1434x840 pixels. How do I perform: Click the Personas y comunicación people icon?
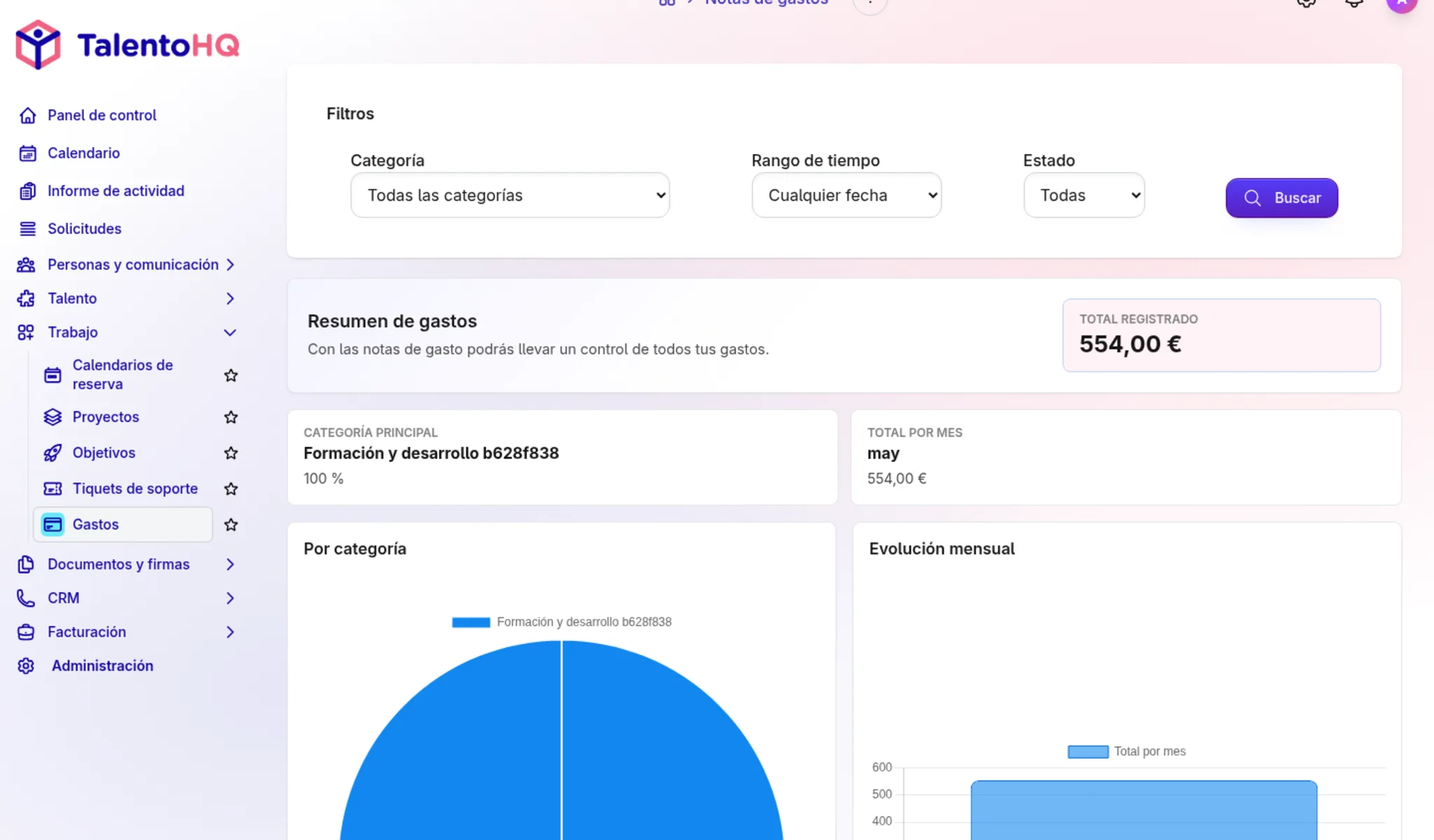pyautogui.click(x=26, y=265)
